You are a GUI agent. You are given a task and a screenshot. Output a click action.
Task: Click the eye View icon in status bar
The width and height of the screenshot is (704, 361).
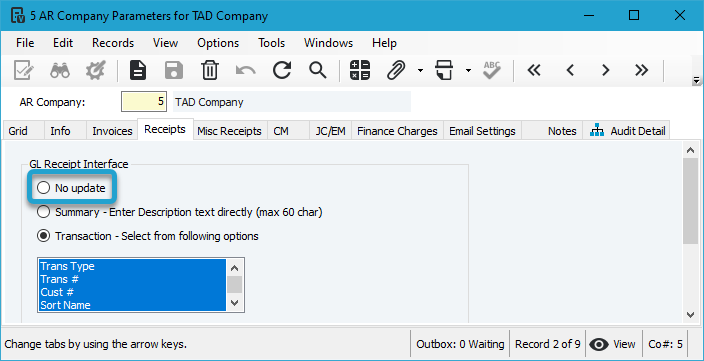pyautogui.click(x=598, y=344)
